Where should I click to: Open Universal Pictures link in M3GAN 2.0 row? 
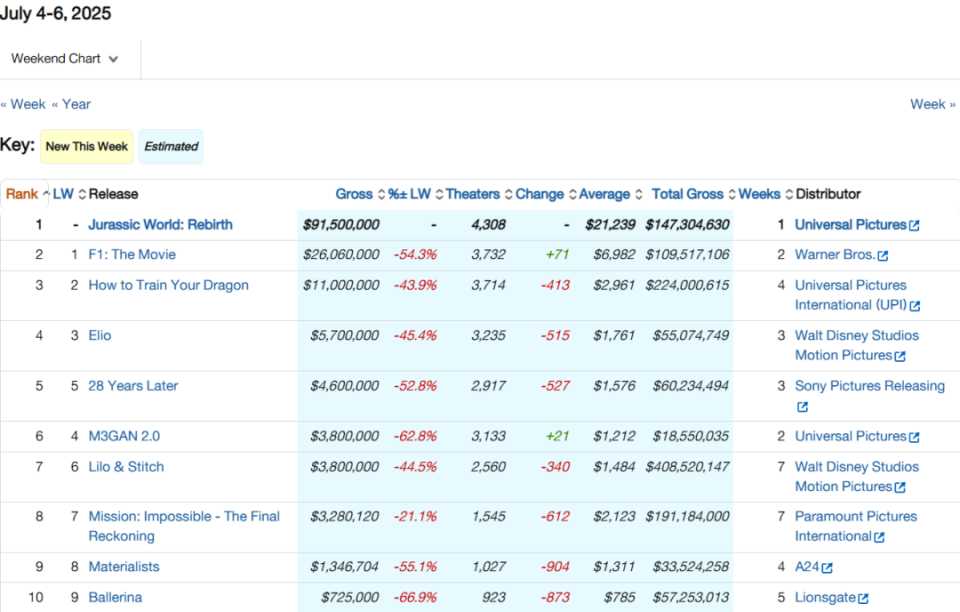850,436
